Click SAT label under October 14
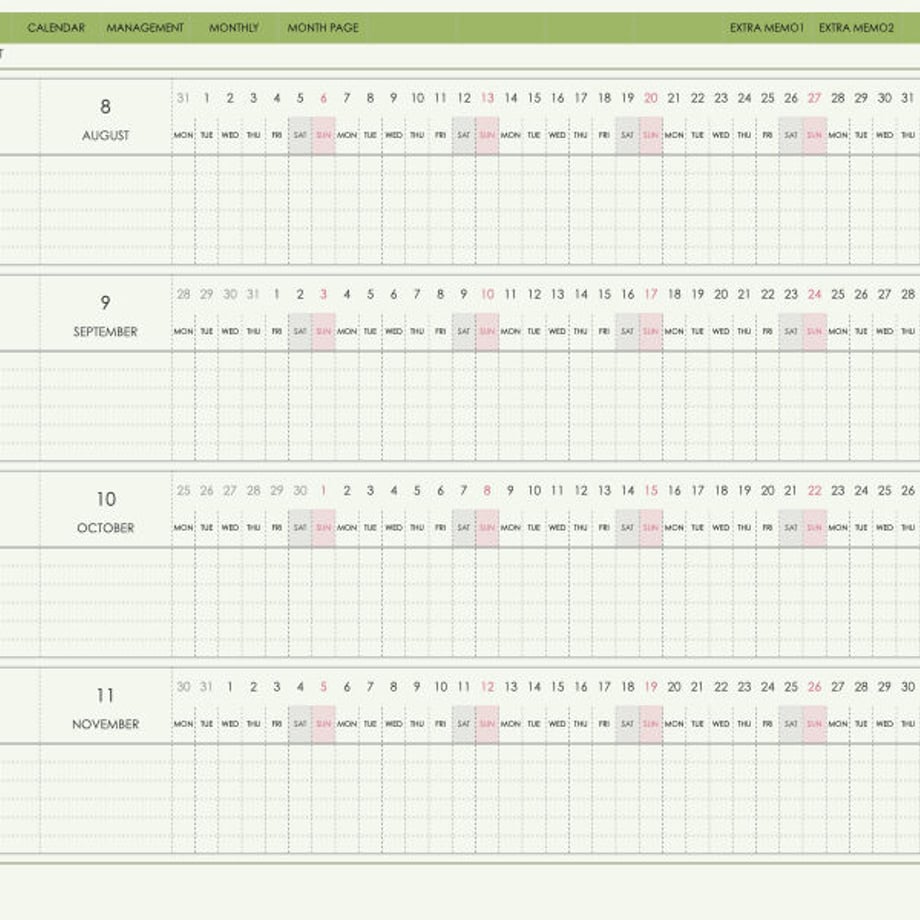 [627, 528]
